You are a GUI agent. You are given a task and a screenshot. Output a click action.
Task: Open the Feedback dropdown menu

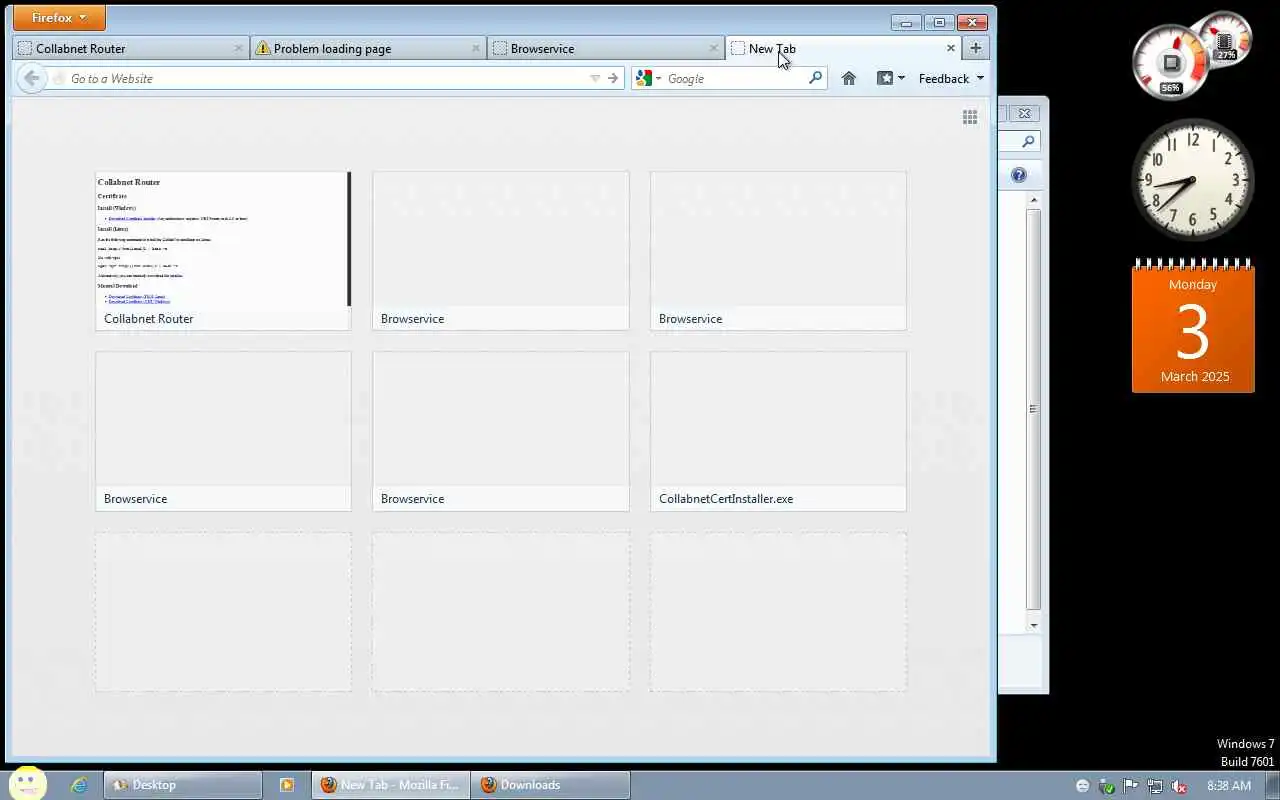(x=951, y=78)
